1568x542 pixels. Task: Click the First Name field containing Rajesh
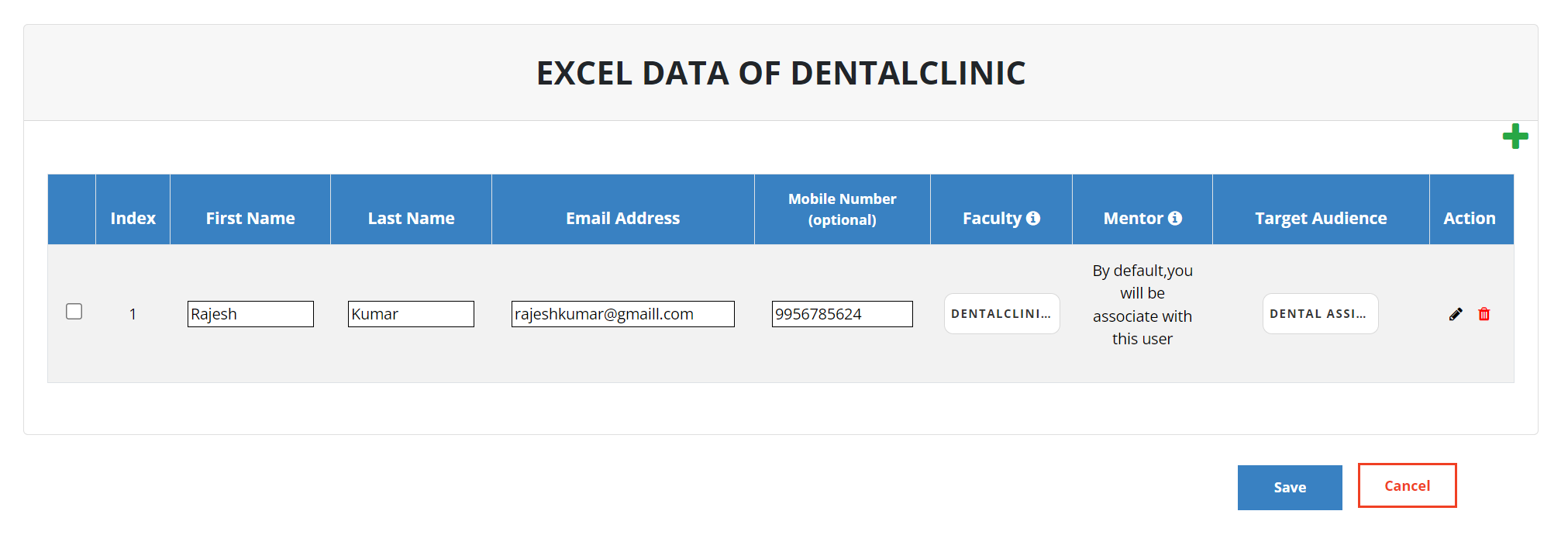pos(250,314)
